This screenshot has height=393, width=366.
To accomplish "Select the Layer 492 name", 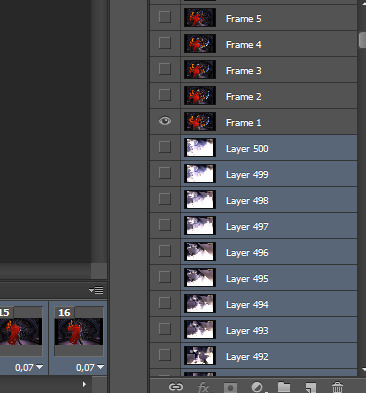I will click(x=247, y=357).
